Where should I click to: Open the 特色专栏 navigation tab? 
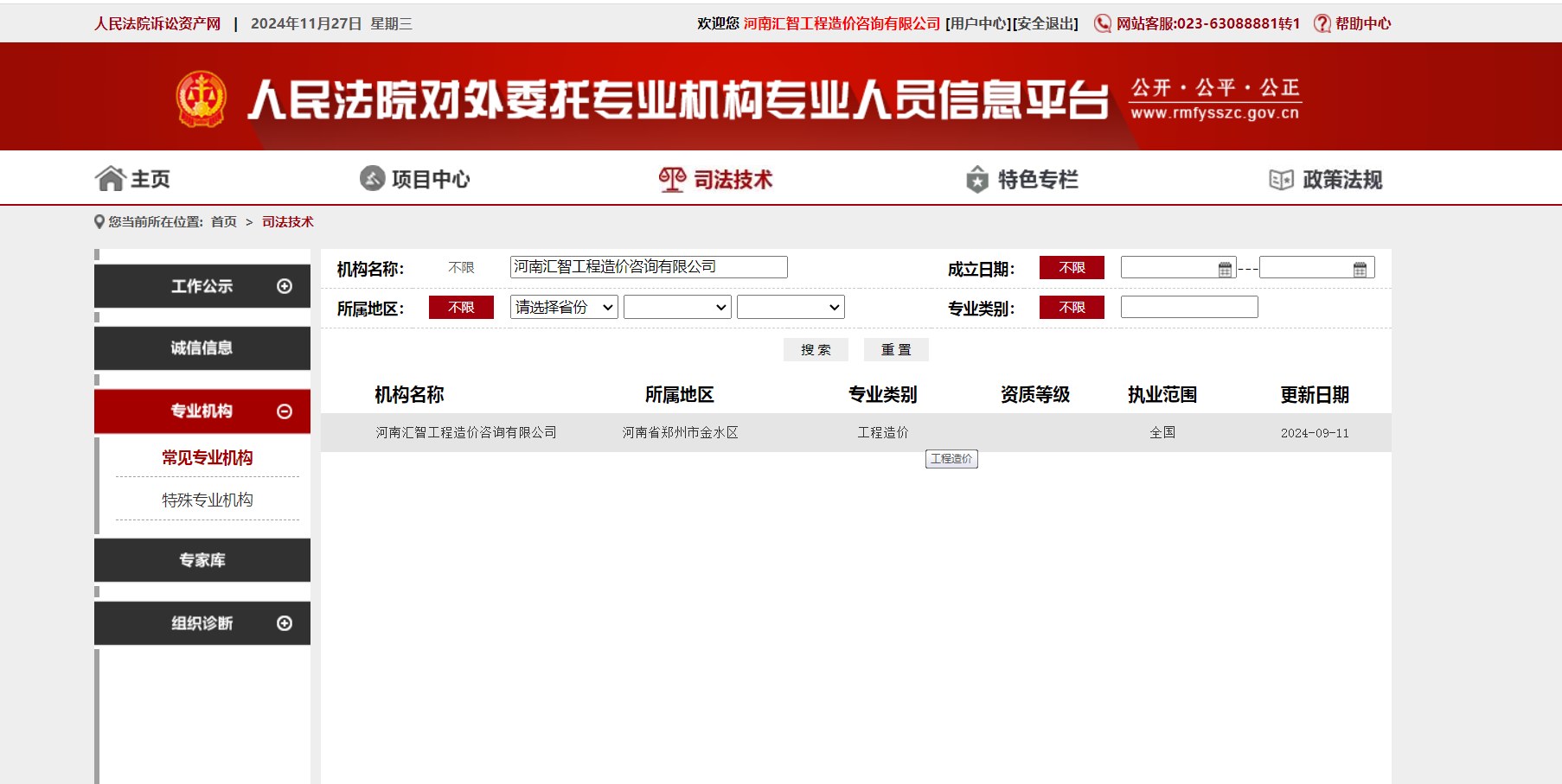(x=1022, y=179)
